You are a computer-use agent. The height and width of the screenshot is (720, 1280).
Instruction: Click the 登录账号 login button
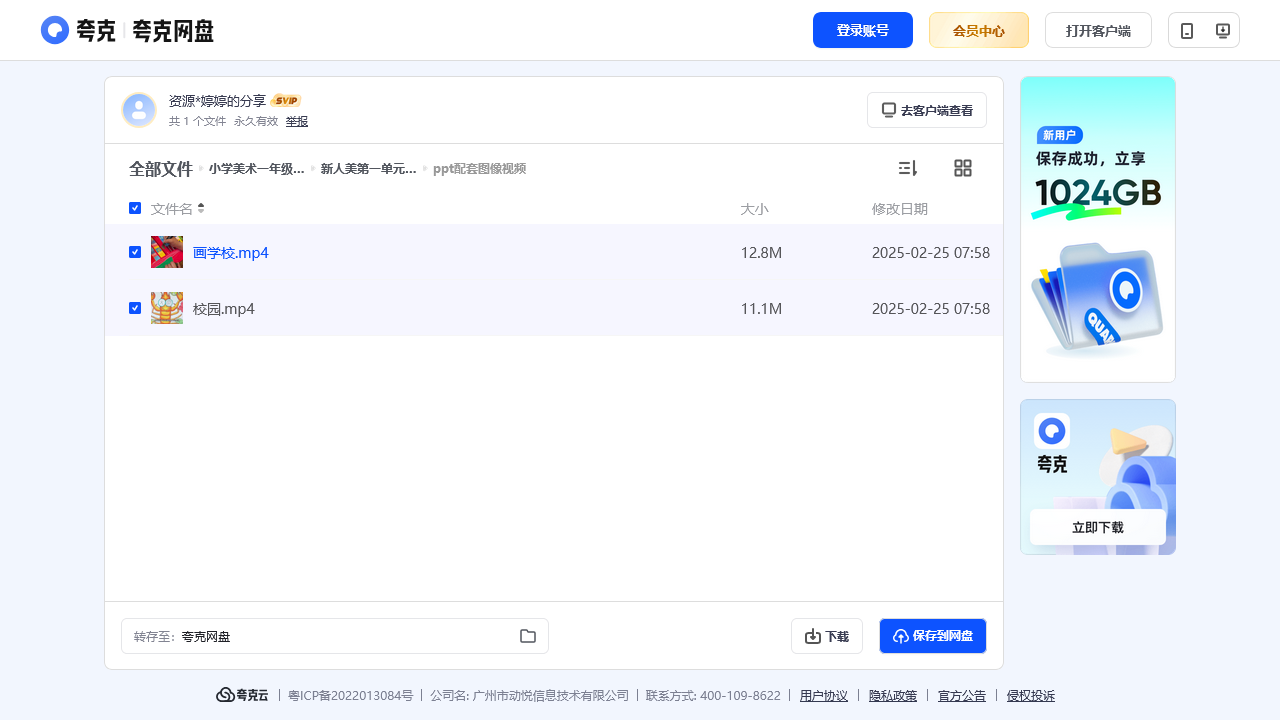point(863,30)
